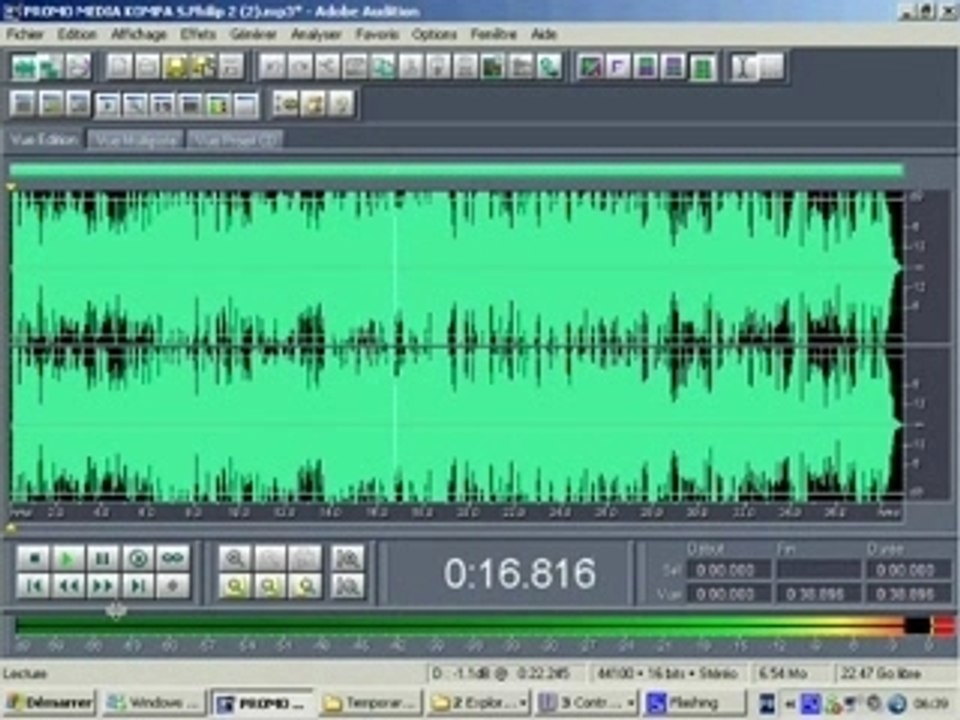Click the Vue Fin field showing 0:38.896

pos(819,594)
